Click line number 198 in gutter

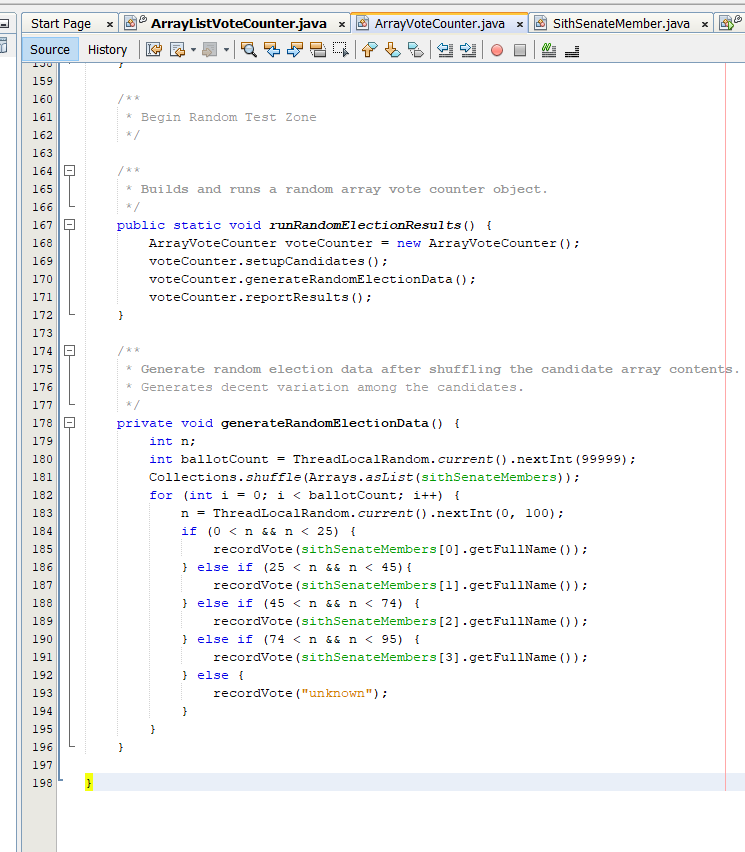pos(42,783)
